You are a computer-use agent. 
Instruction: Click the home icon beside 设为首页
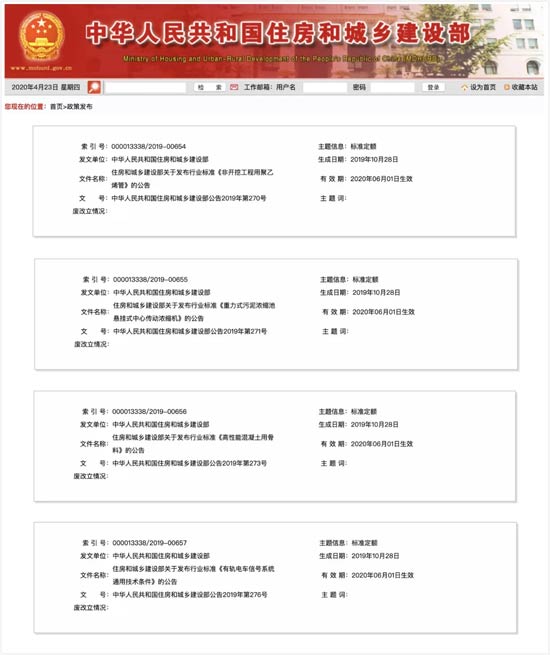point(464,87)
